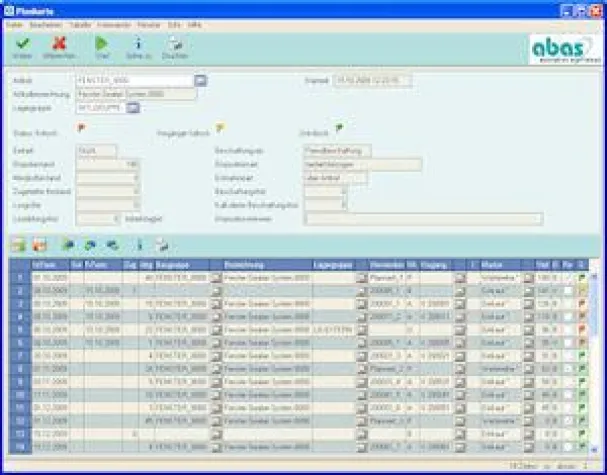Click the green Sichern checkmark icon
This screenshot has height=475, width=607.
click(x=23, y=44)
